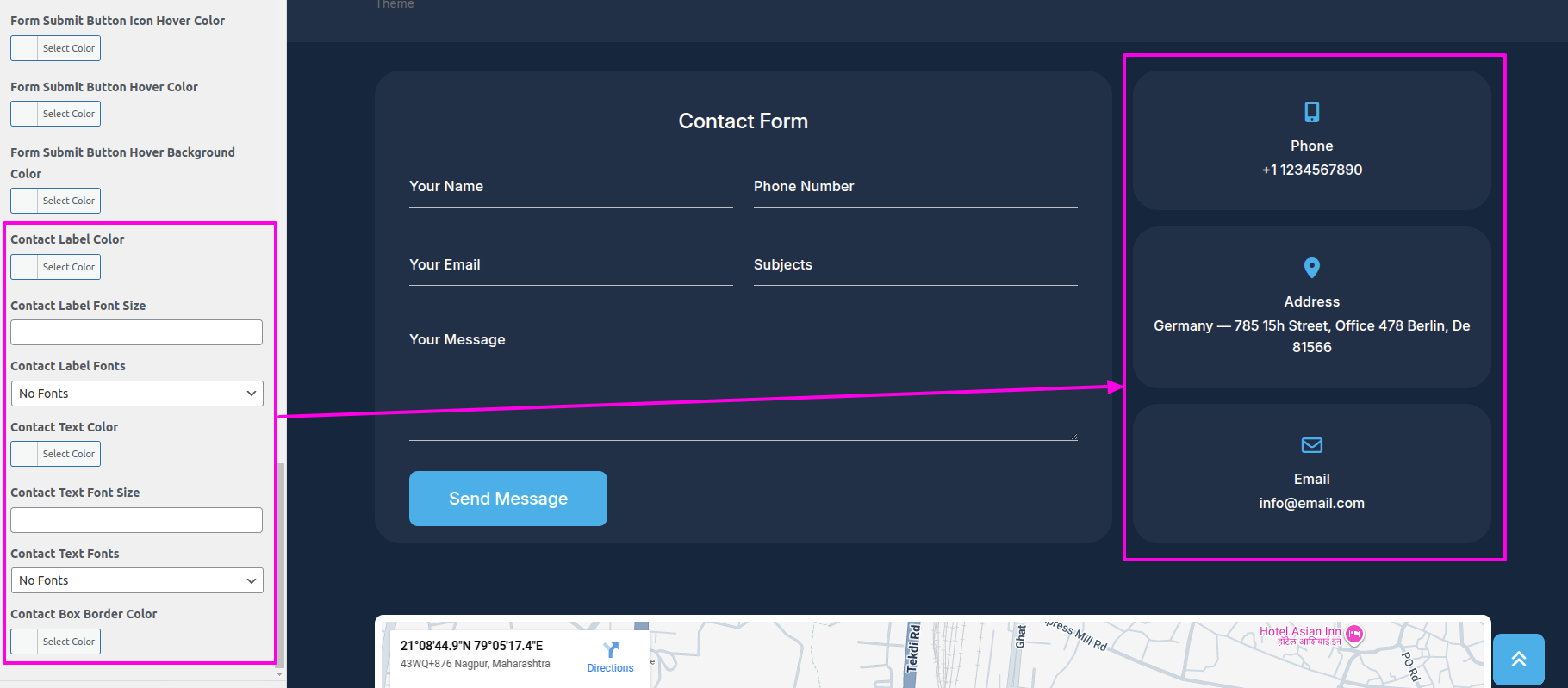1568x688 pixels.
Task: Open Contact Text Fonts dropdown
Action: click(137, 580)
